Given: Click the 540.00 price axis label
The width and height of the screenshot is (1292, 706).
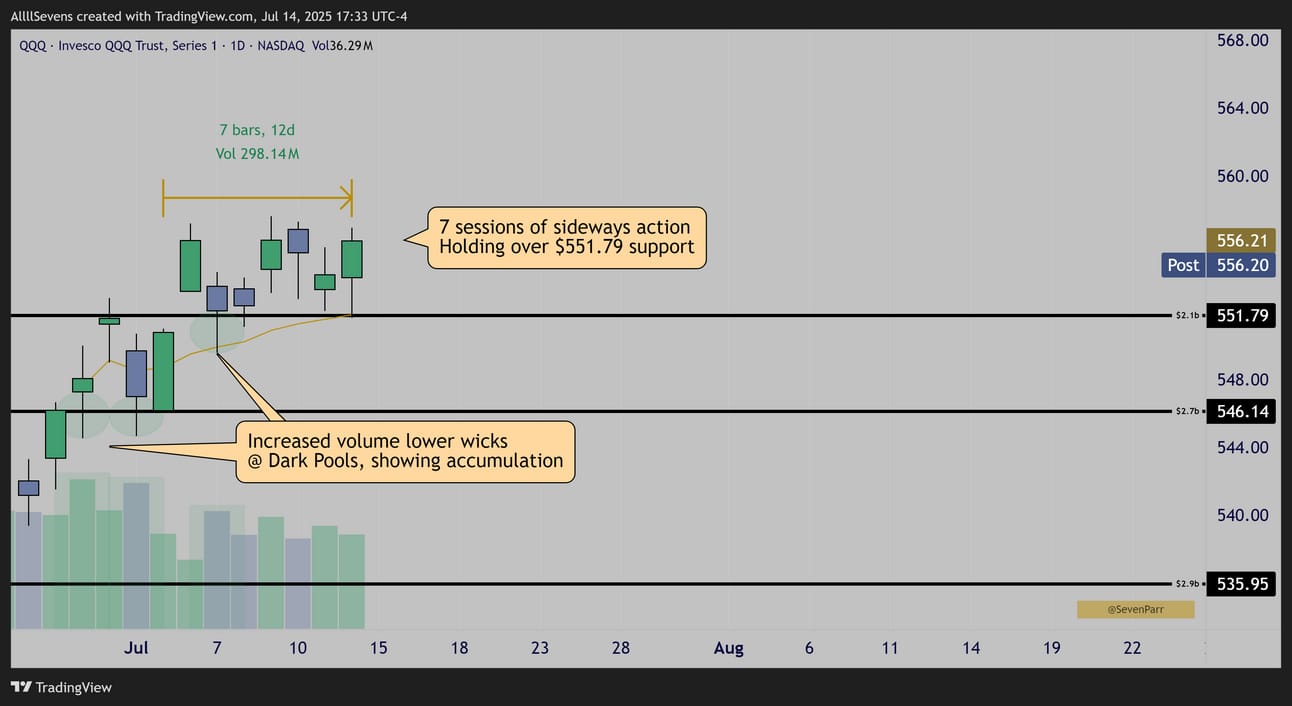Looking at the screenshot, I should pos(1242,515).
